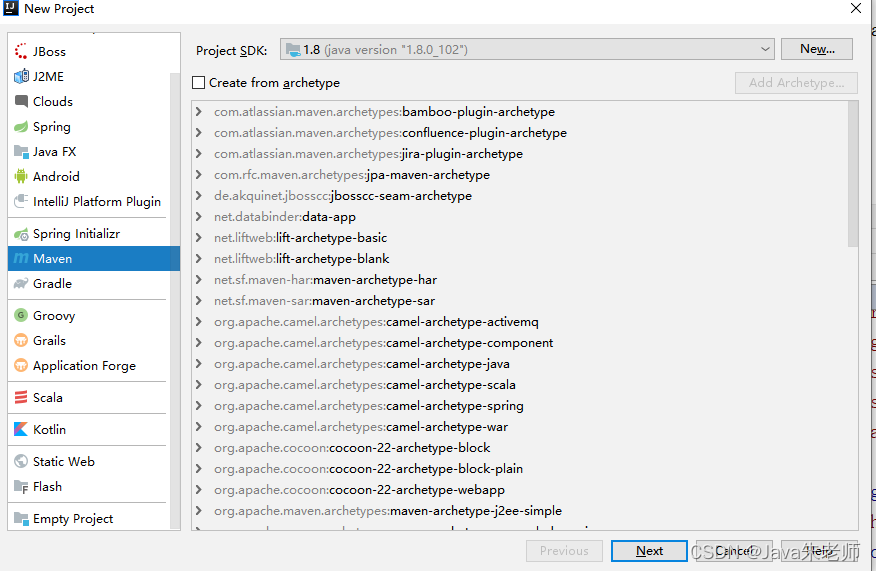876x571 pixels.
Task: Click the Cancel button
Action: (x=734, y=551)
